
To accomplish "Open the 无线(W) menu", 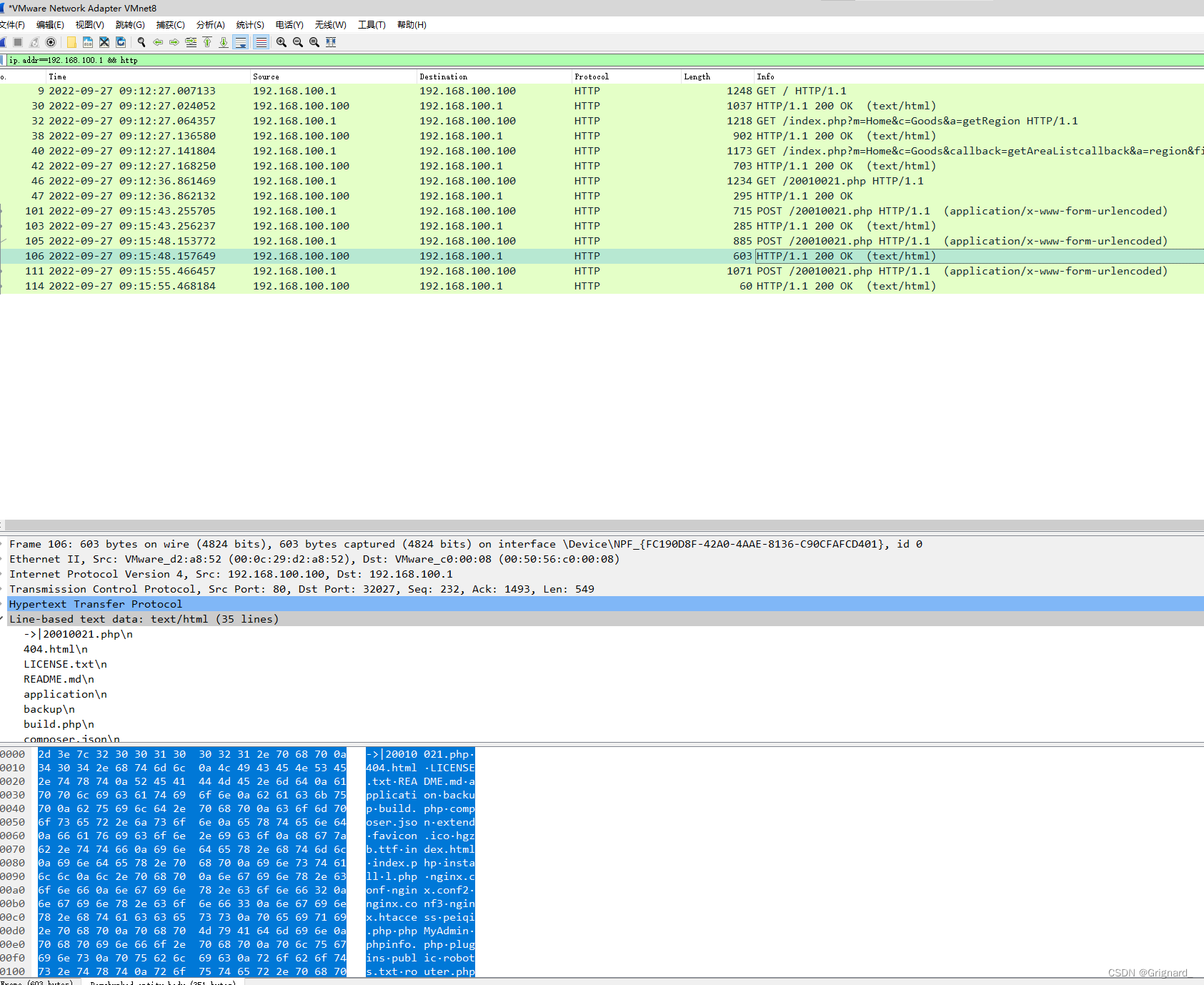I will [331, 25].
